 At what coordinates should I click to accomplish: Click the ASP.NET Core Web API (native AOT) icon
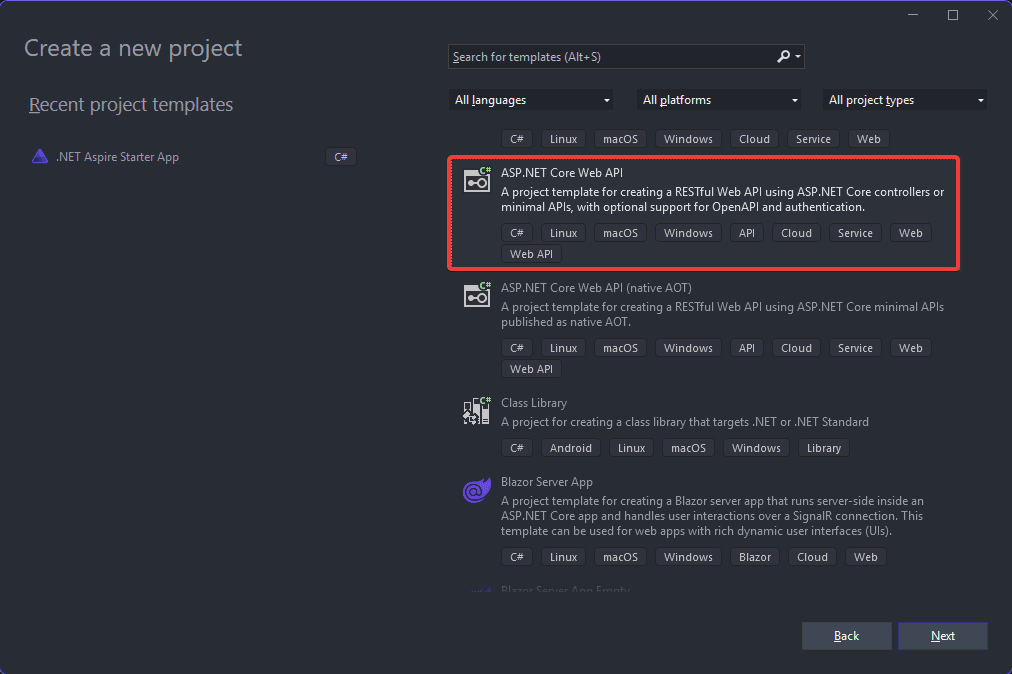click(x=476, y=295)
